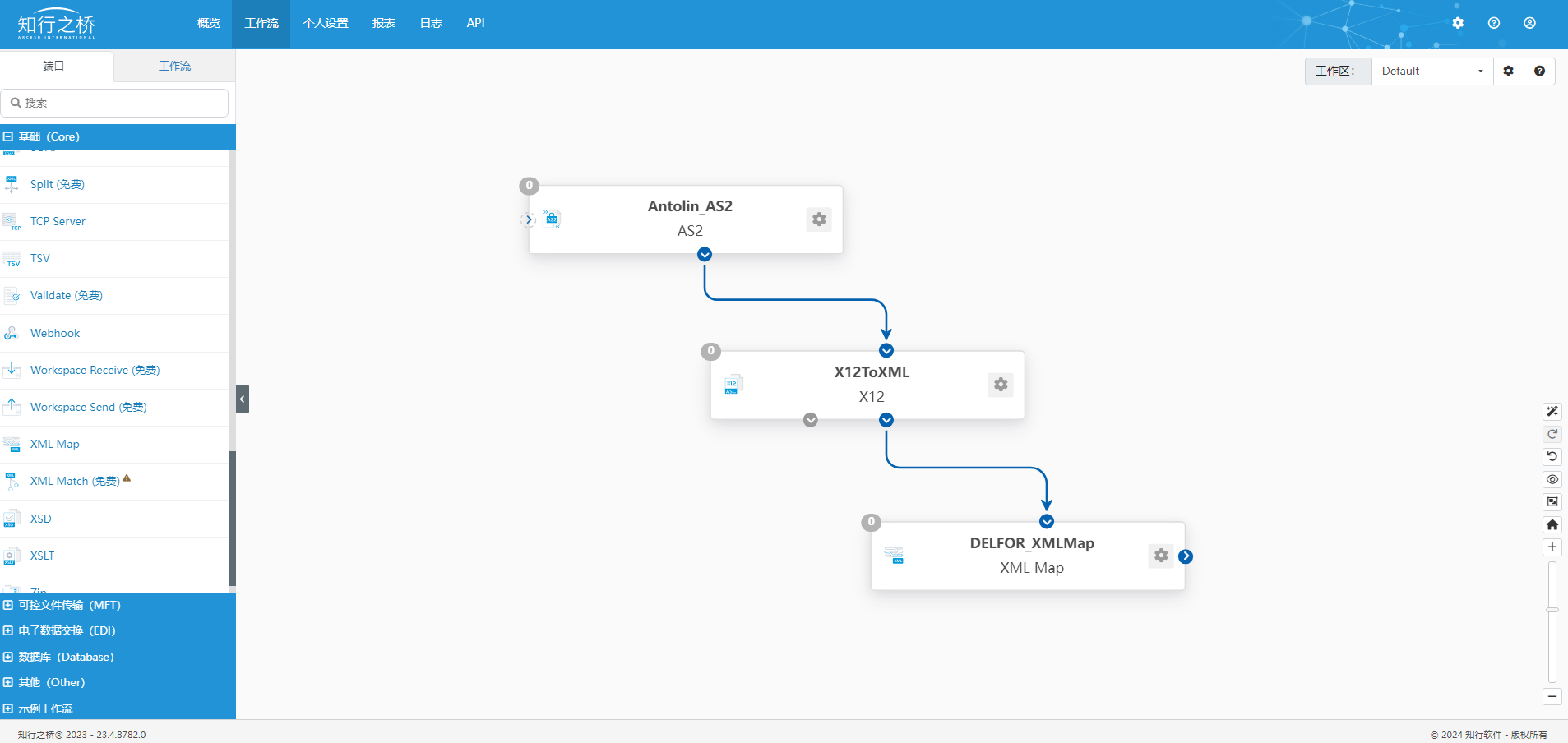Screen dimensions: 1568x743
Task: Toggle the eye visibility icon on canvas toolbar
Action: point(1552,479)
